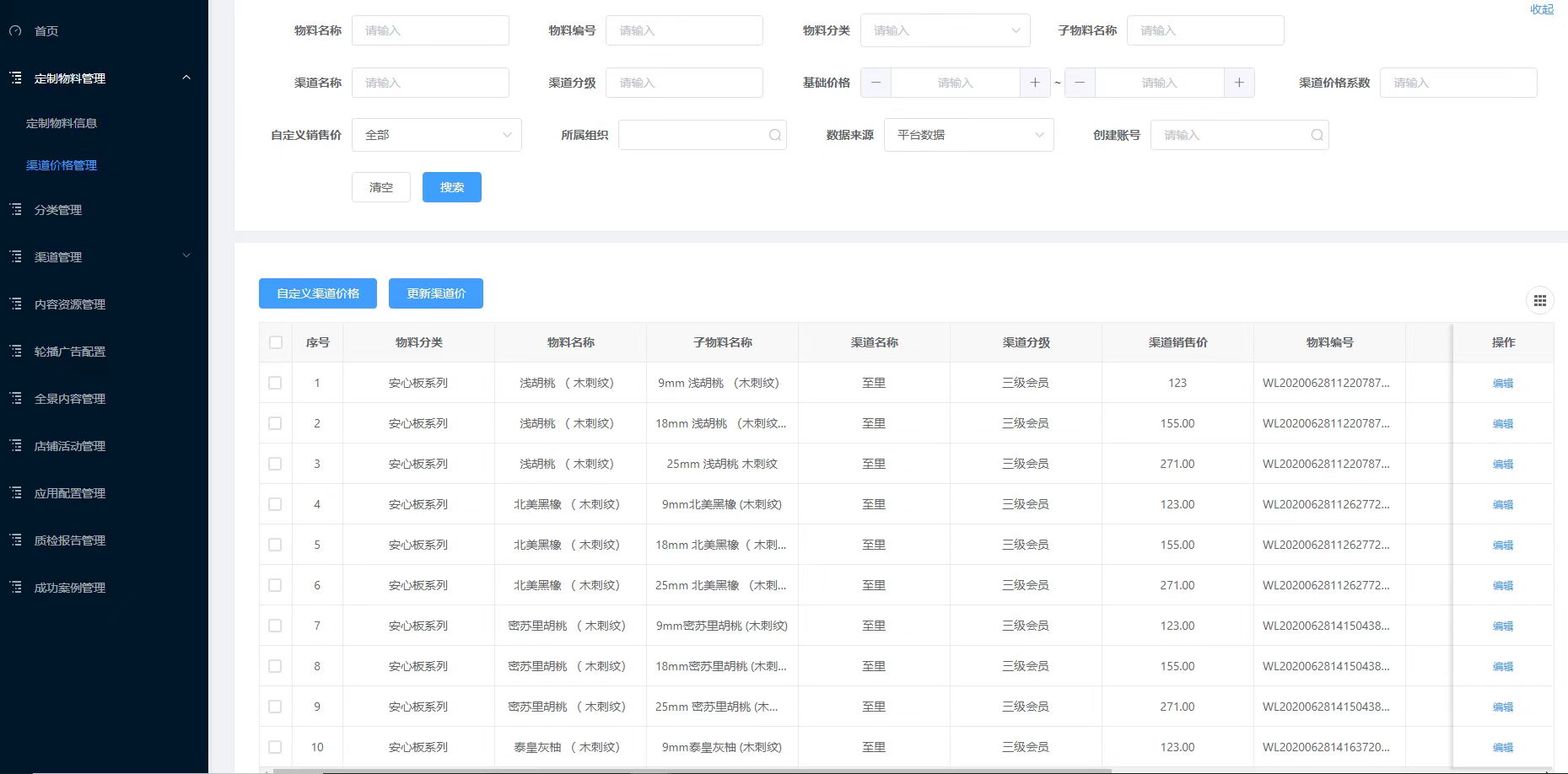This screenshot has height=774, width=1568.
Task: Focus the 子物料名称 input field
Action: click(1205, 30)
